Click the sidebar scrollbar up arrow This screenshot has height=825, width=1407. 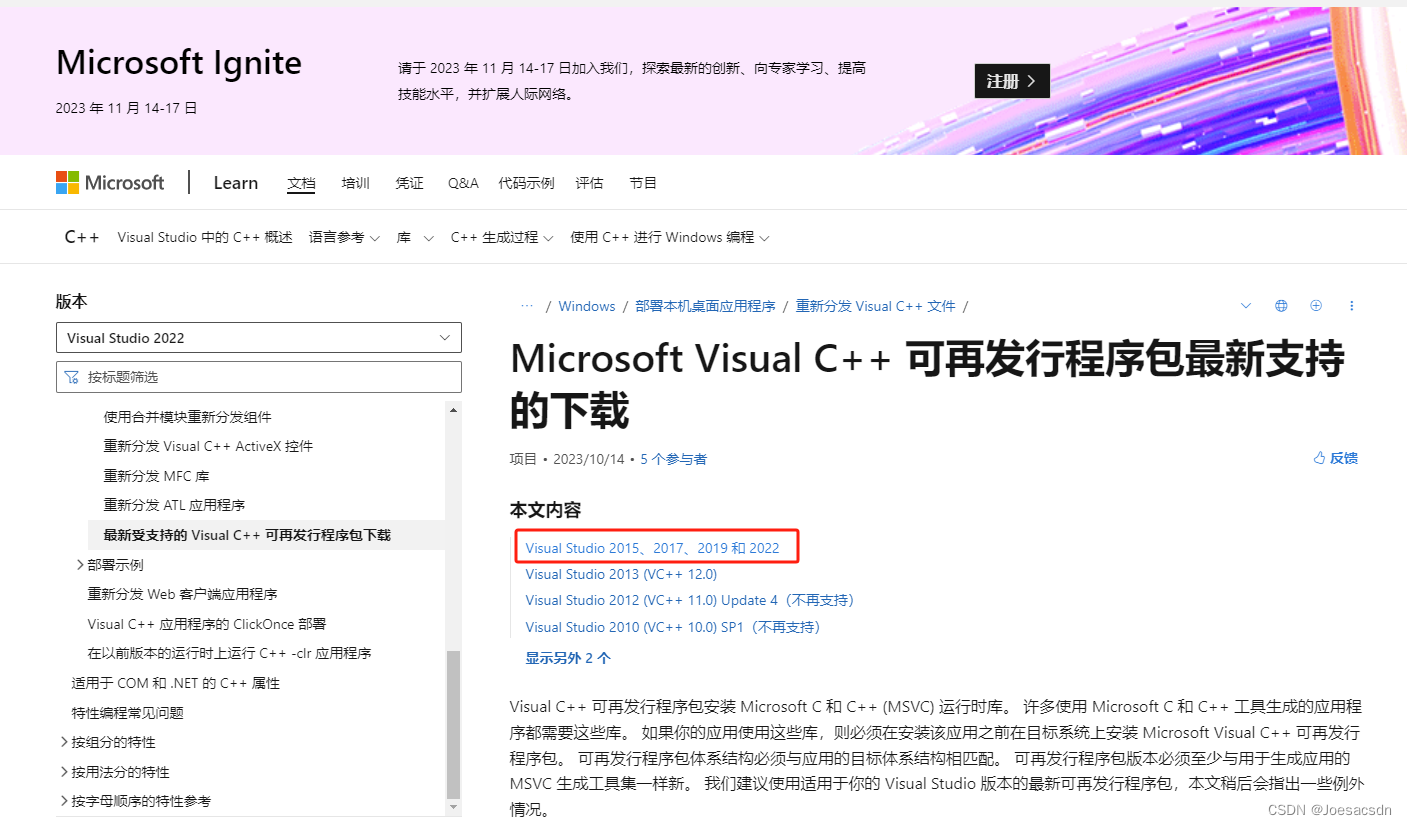click(453, 409)
